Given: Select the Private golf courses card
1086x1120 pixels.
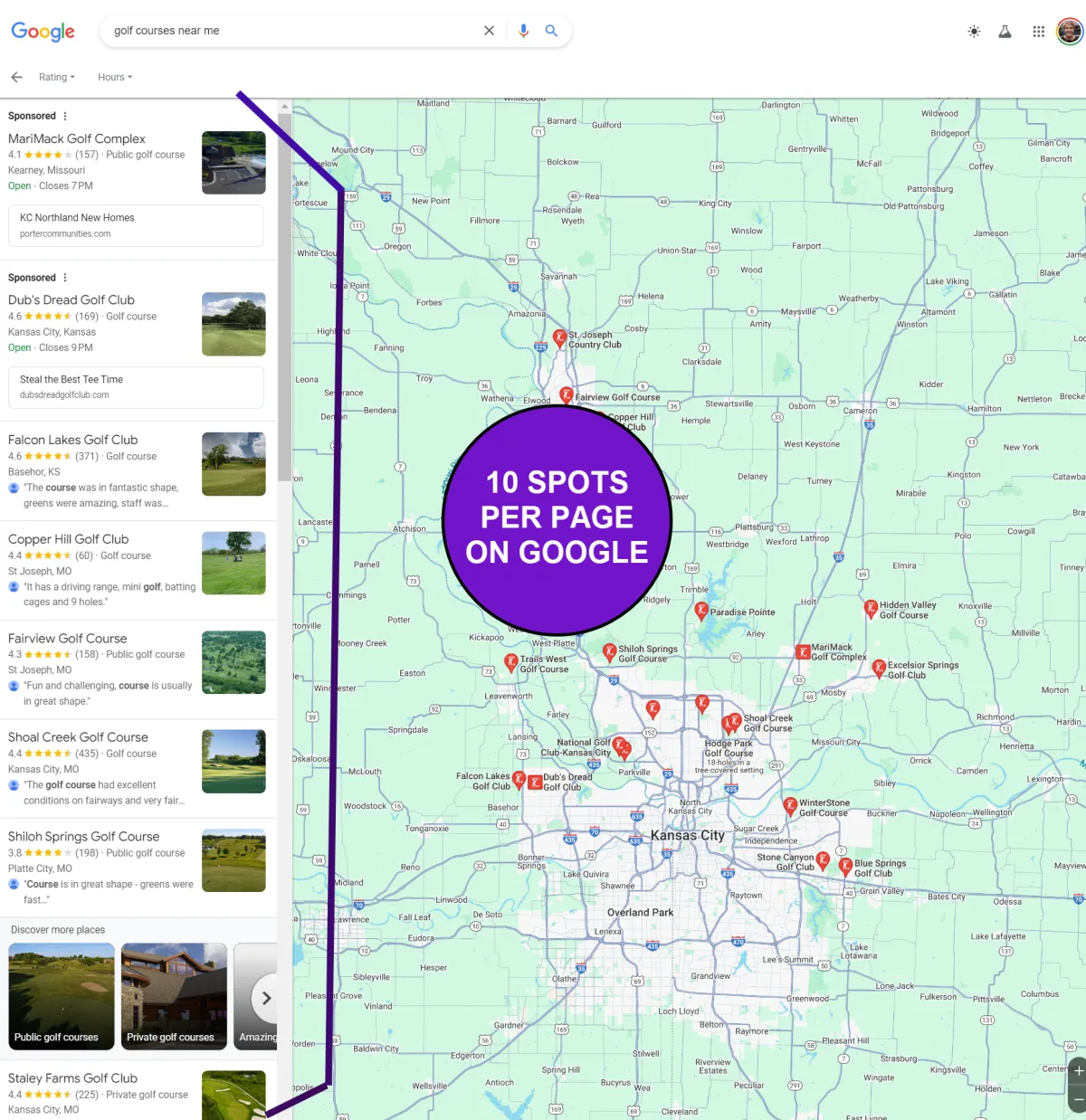Looking at the screenshot, I should 174,996.
